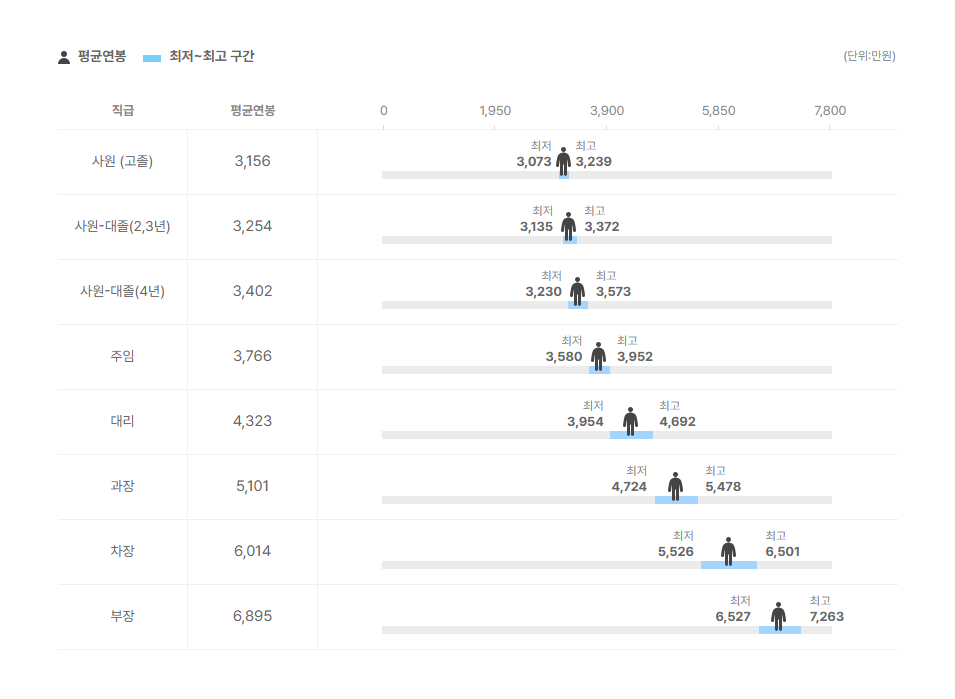Click the person icon in the 사원 (고졸) row
The image size is (955, 699).
pyautogui.click(x=564, y=160)
